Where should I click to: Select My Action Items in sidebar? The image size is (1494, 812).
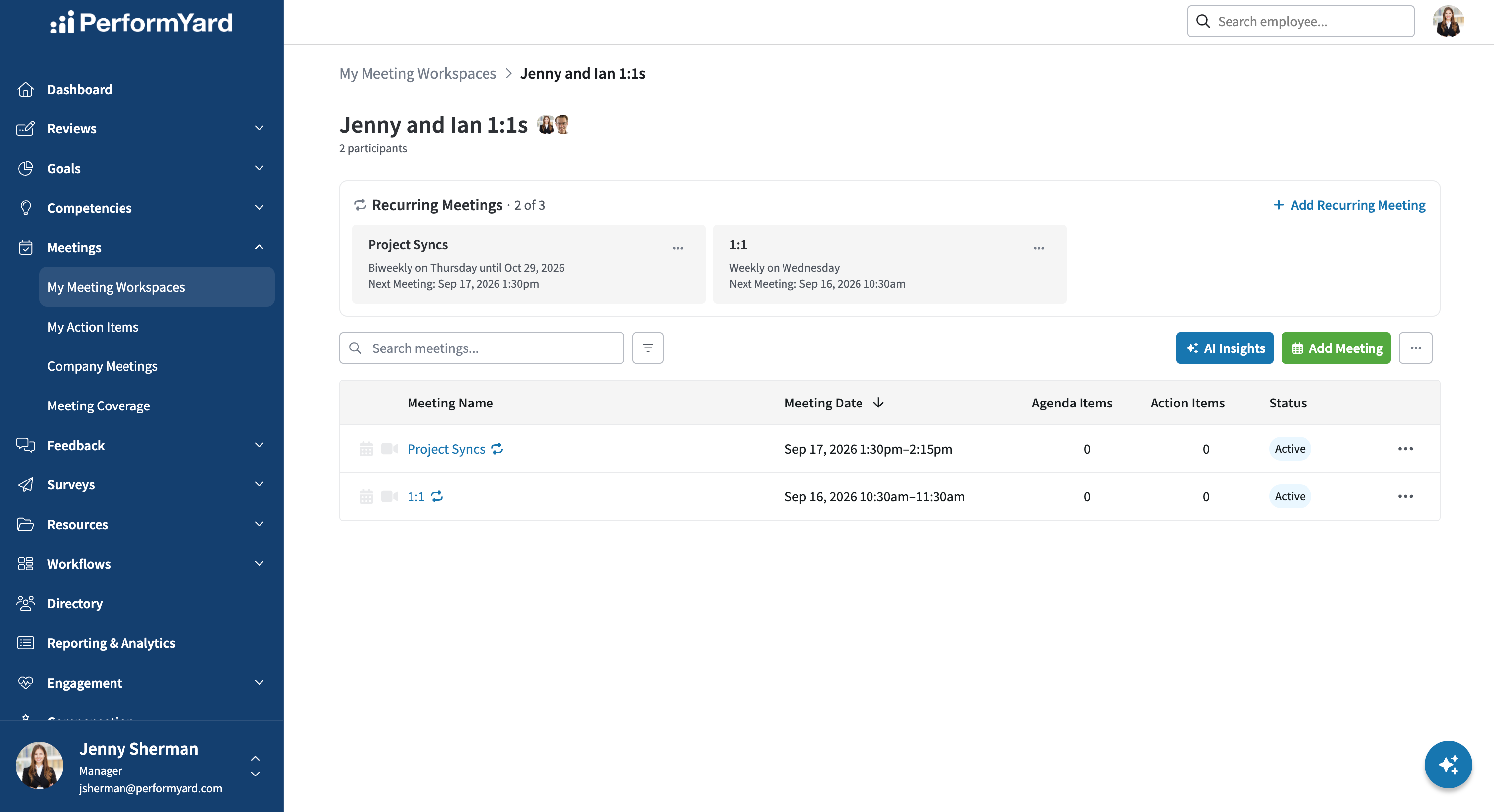(93, 327)
